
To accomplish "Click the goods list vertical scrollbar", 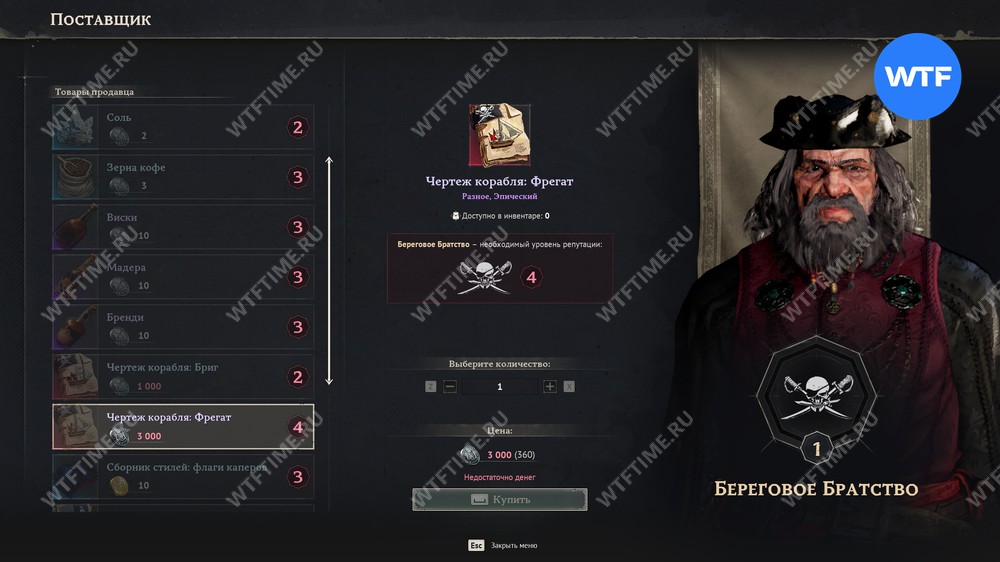I will (x=329, y=270).
